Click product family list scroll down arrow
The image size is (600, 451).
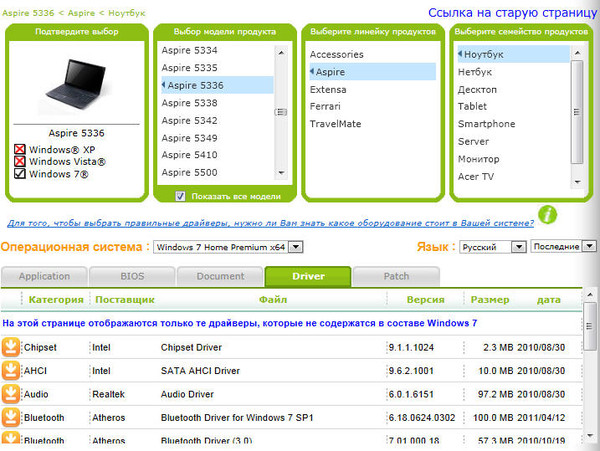pos(577,182)
